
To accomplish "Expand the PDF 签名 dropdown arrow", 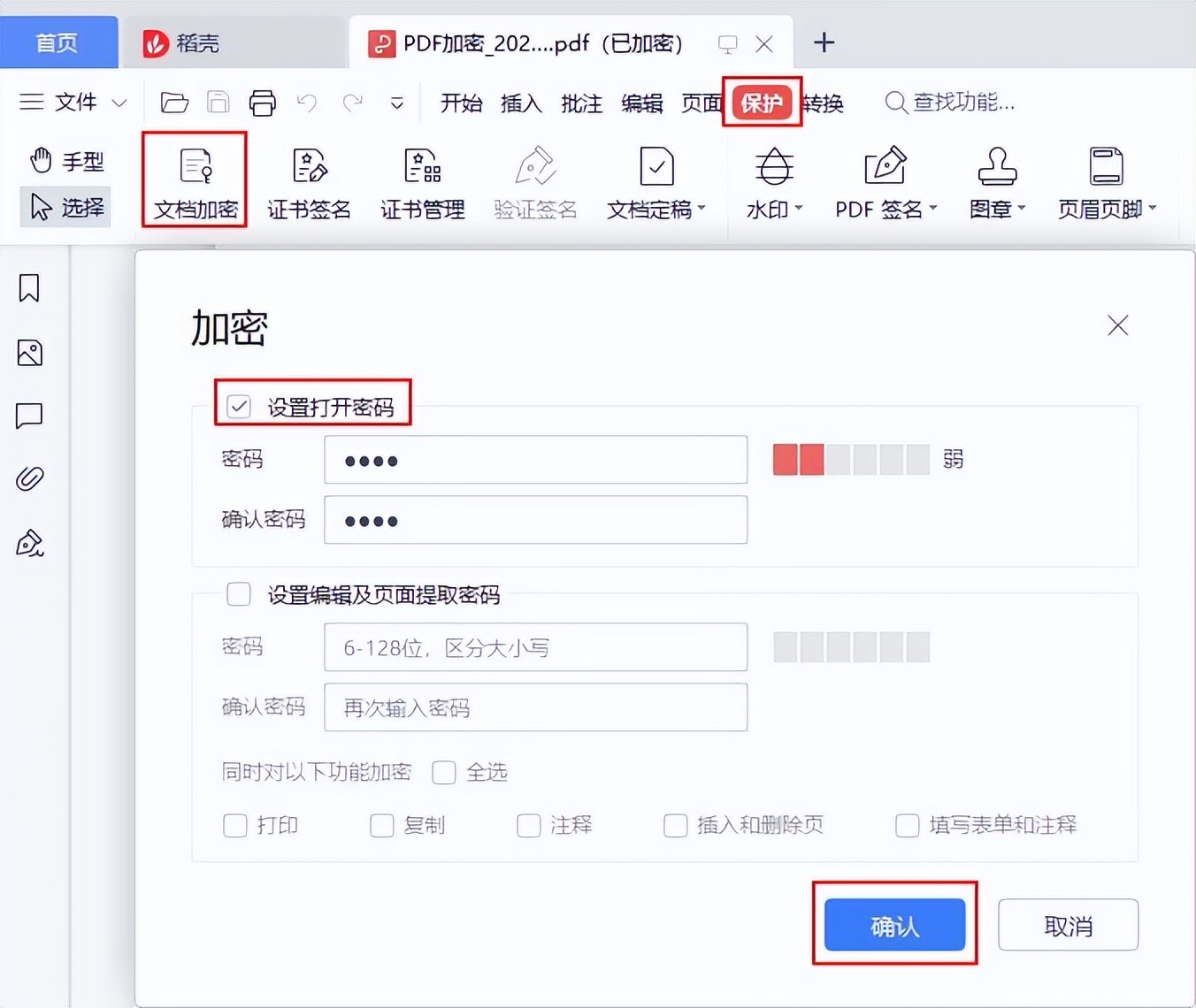I will click(932, 209).
